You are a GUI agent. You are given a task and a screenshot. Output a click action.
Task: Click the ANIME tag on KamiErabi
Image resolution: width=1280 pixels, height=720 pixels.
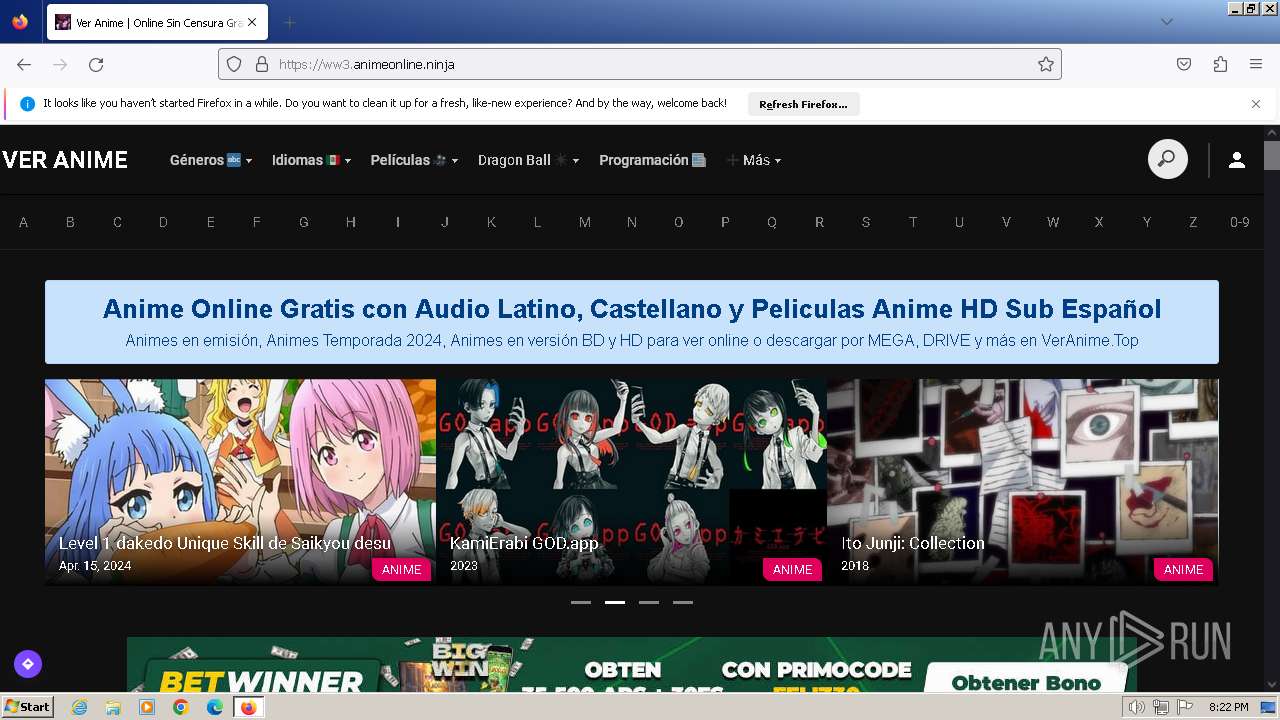pos(792,569)
